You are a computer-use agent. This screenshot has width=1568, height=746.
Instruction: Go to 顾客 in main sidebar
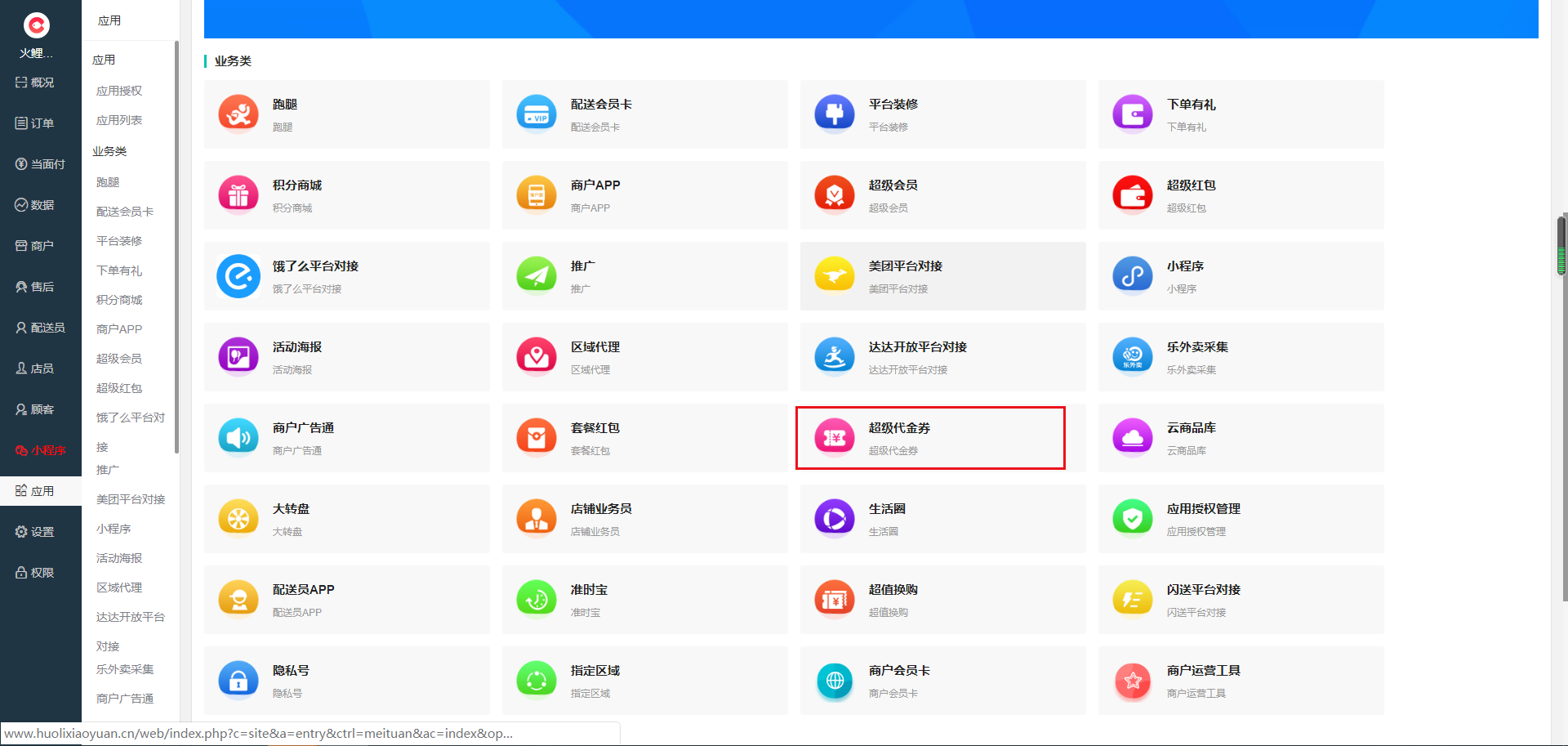(x=35, y=409)
